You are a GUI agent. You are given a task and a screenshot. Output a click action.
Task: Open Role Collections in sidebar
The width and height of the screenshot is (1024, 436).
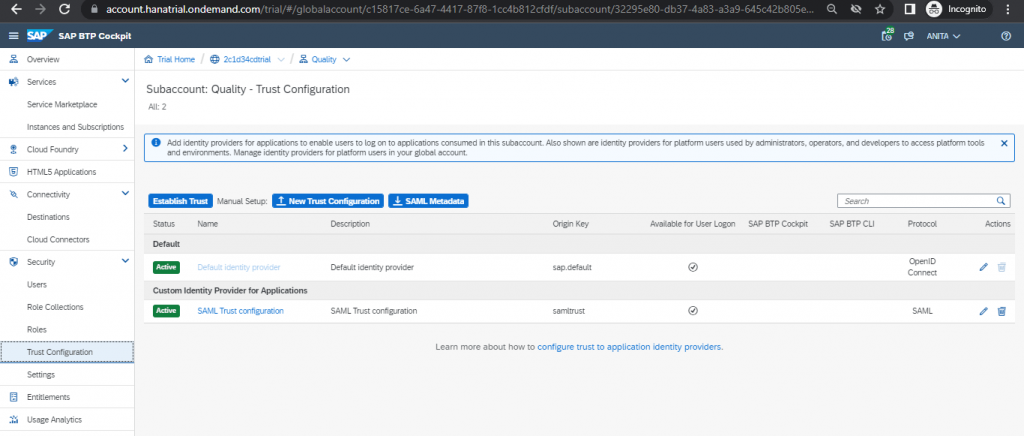tap(54, 307)
